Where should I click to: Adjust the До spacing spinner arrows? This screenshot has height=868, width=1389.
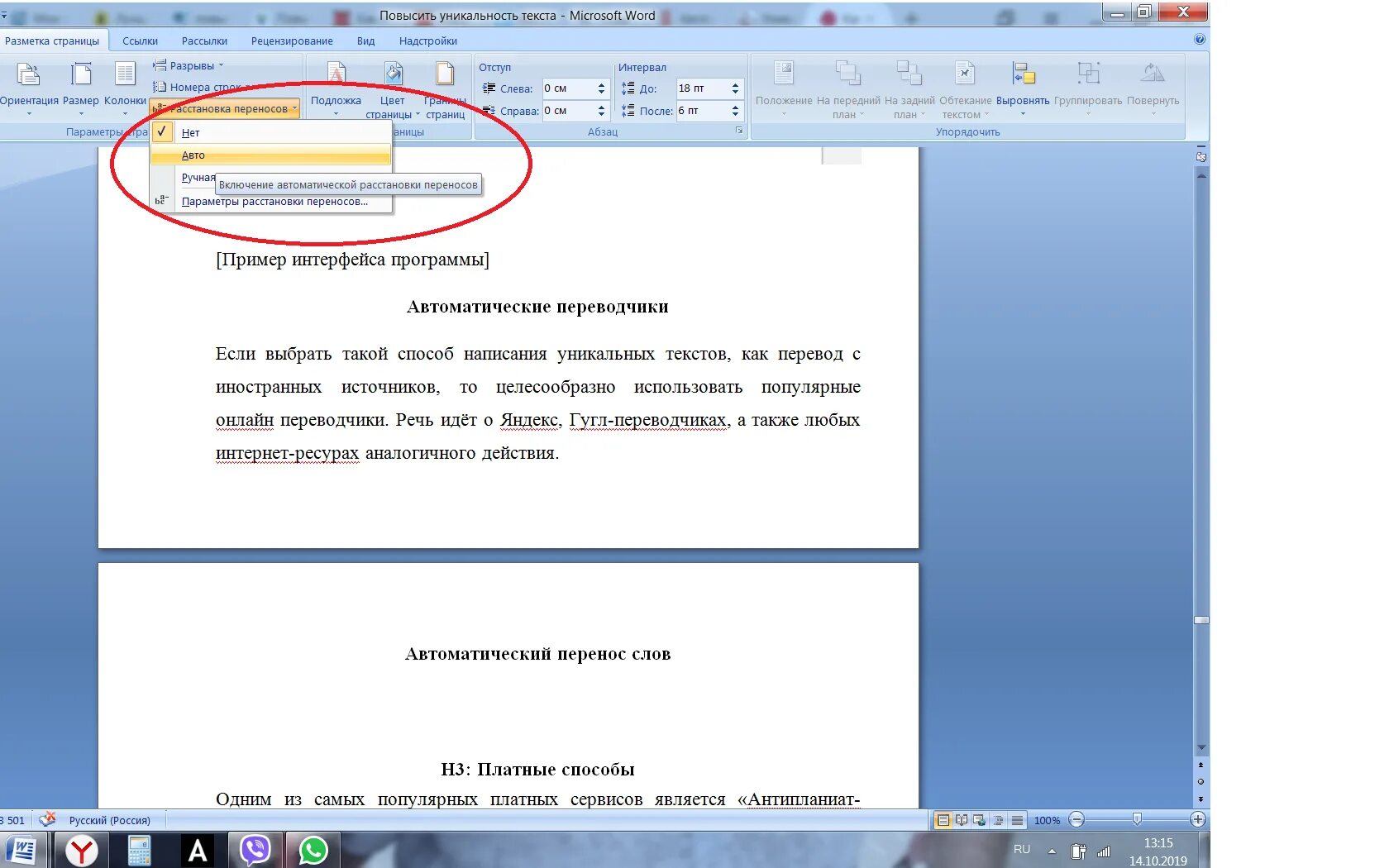(736, 88)
